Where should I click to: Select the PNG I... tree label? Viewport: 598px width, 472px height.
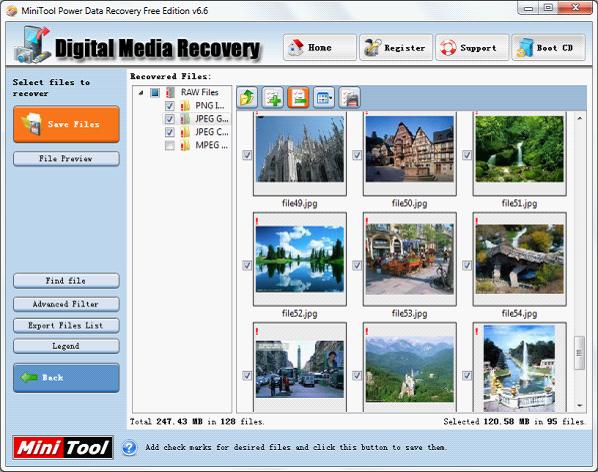209,106
